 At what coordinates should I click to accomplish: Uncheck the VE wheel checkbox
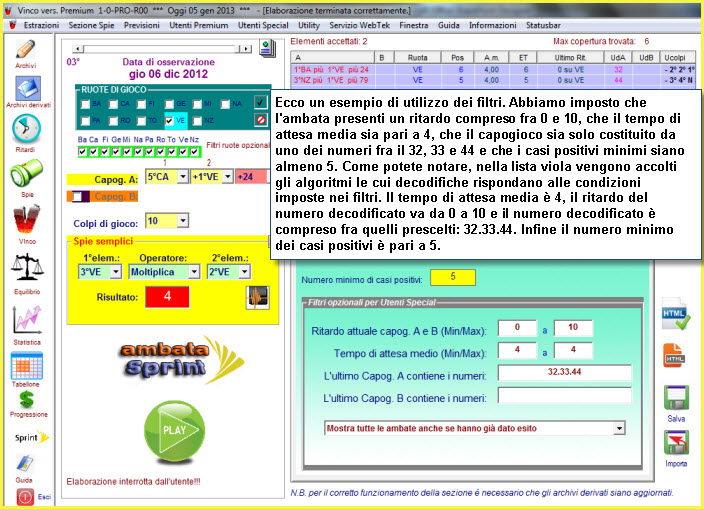point(169,121)
